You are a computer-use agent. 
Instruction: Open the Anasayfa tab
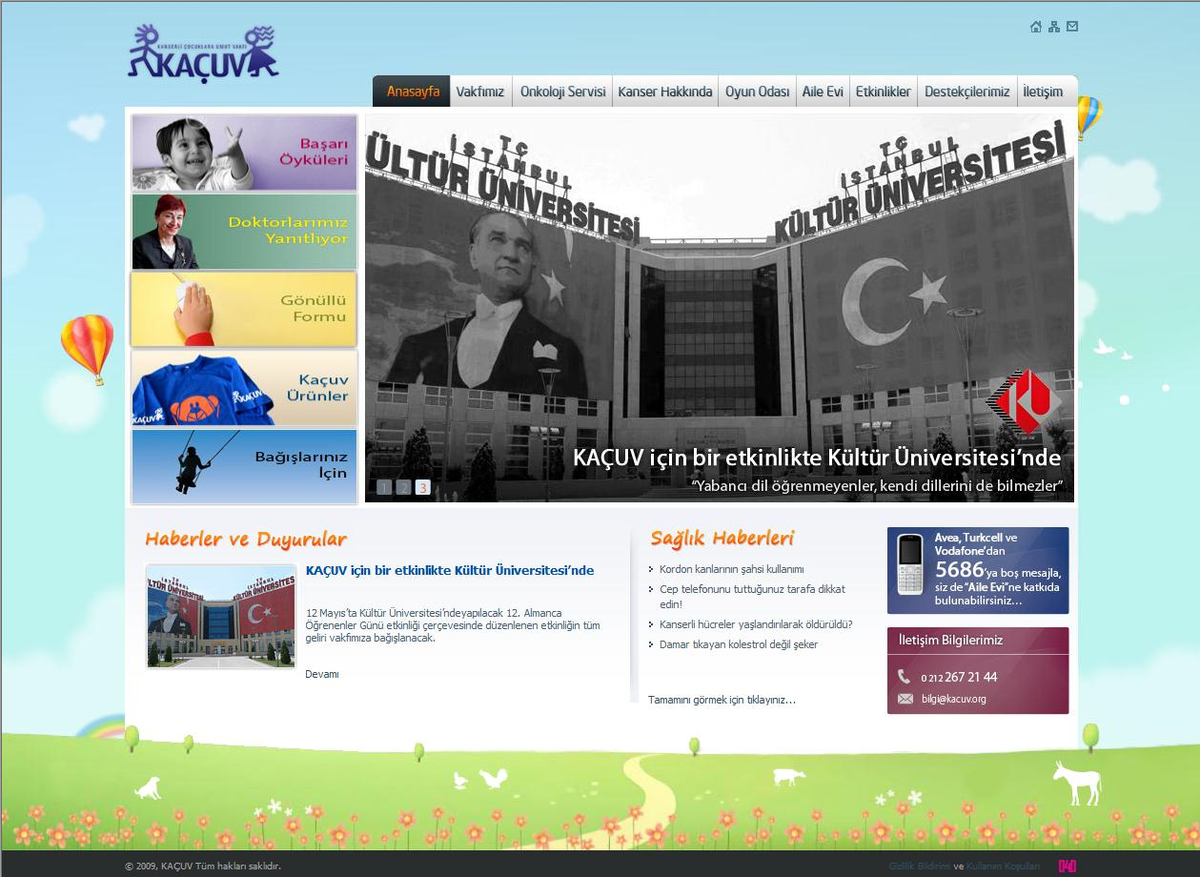pos(413,91)
